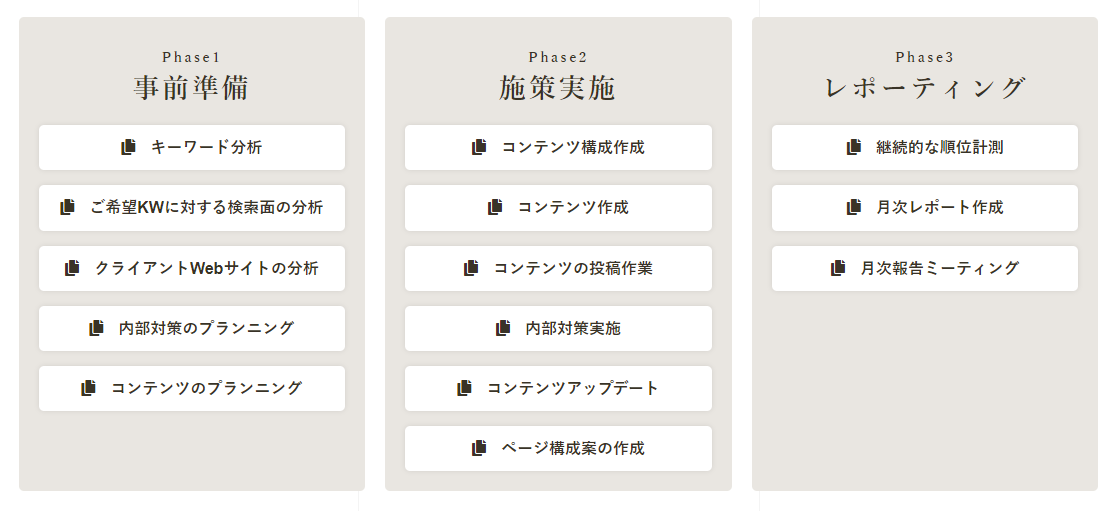Image resolution: width=1114 pixels, height=511 pixels.
Task: Click the キーワード分析 label text
Action: tap(207, 147)
